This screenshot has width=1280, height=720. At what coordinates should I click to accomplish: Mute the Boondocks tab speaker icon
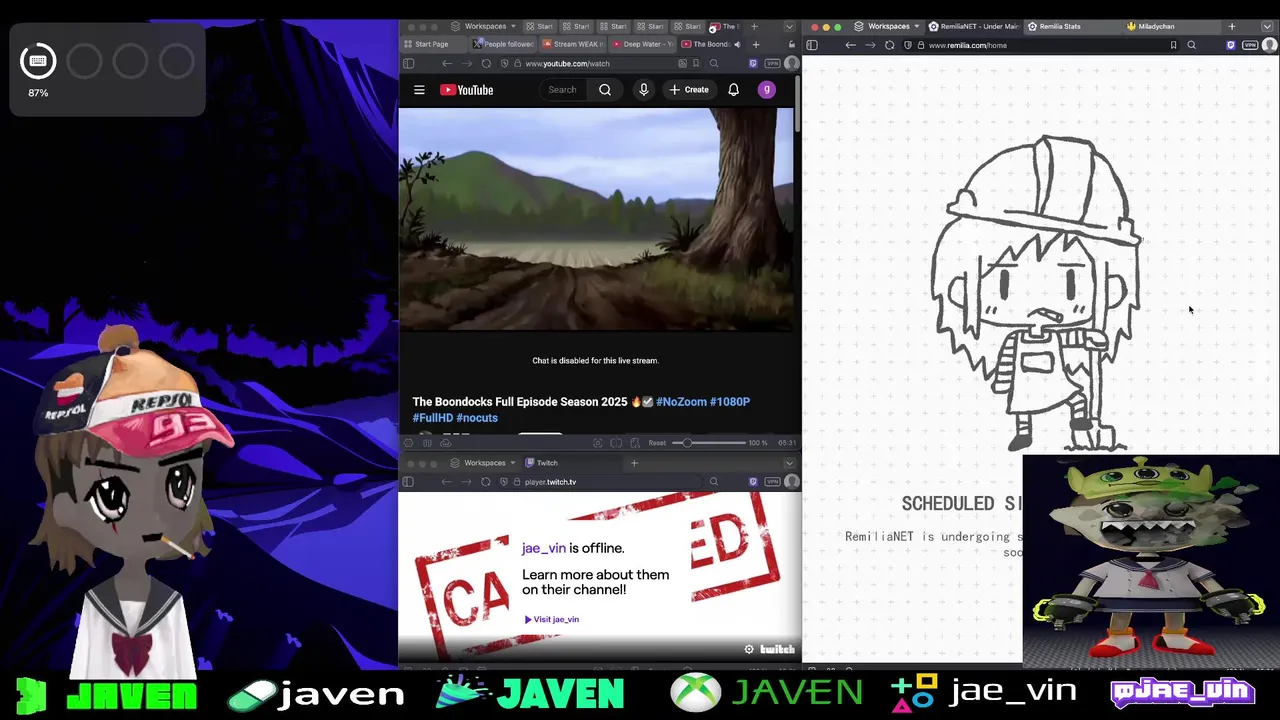point(737,44)
